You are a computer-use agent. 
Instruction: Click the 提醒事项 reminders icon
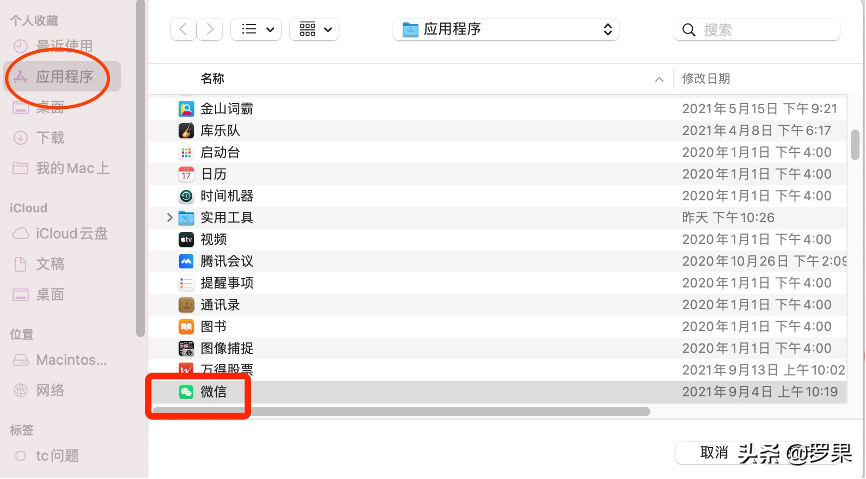coord(186,283)
